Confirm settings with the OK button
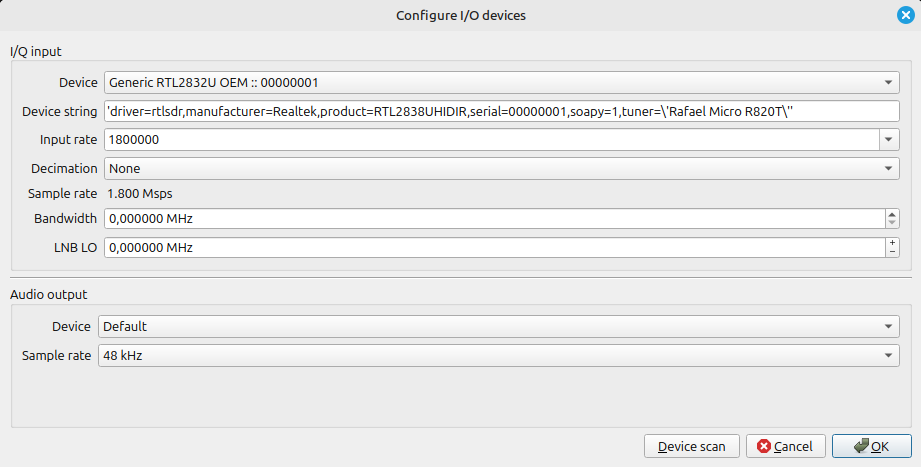 click(872, 446)
